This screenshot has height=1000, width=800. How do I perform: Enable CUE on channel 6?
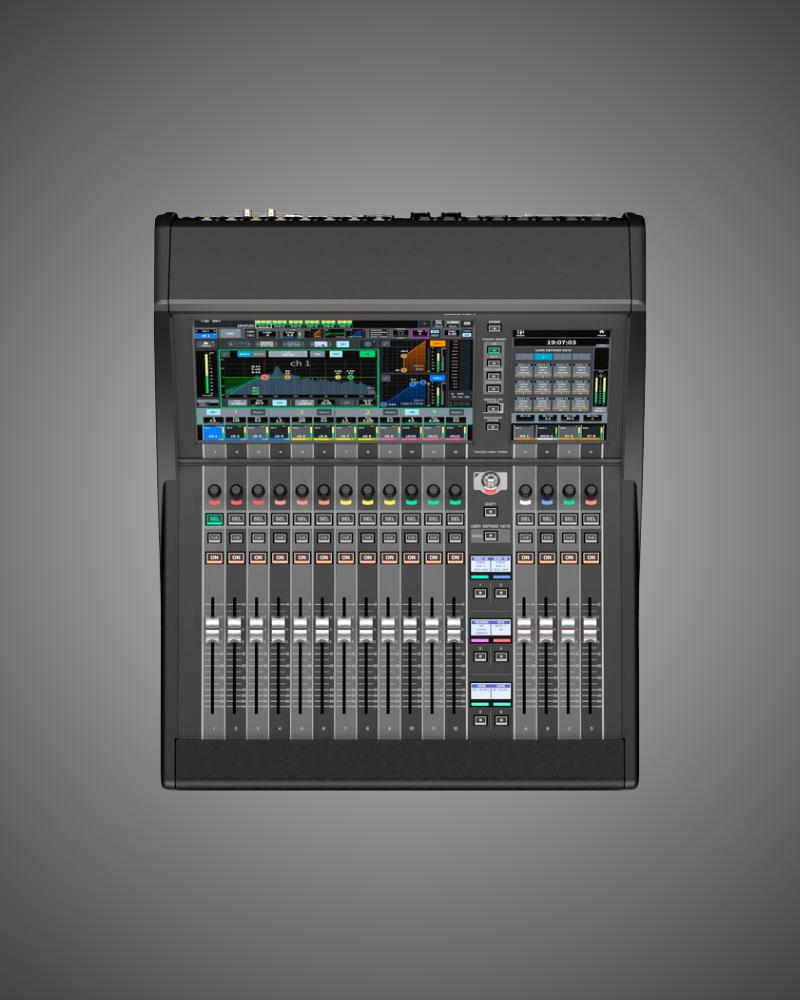tap(323, 538)
